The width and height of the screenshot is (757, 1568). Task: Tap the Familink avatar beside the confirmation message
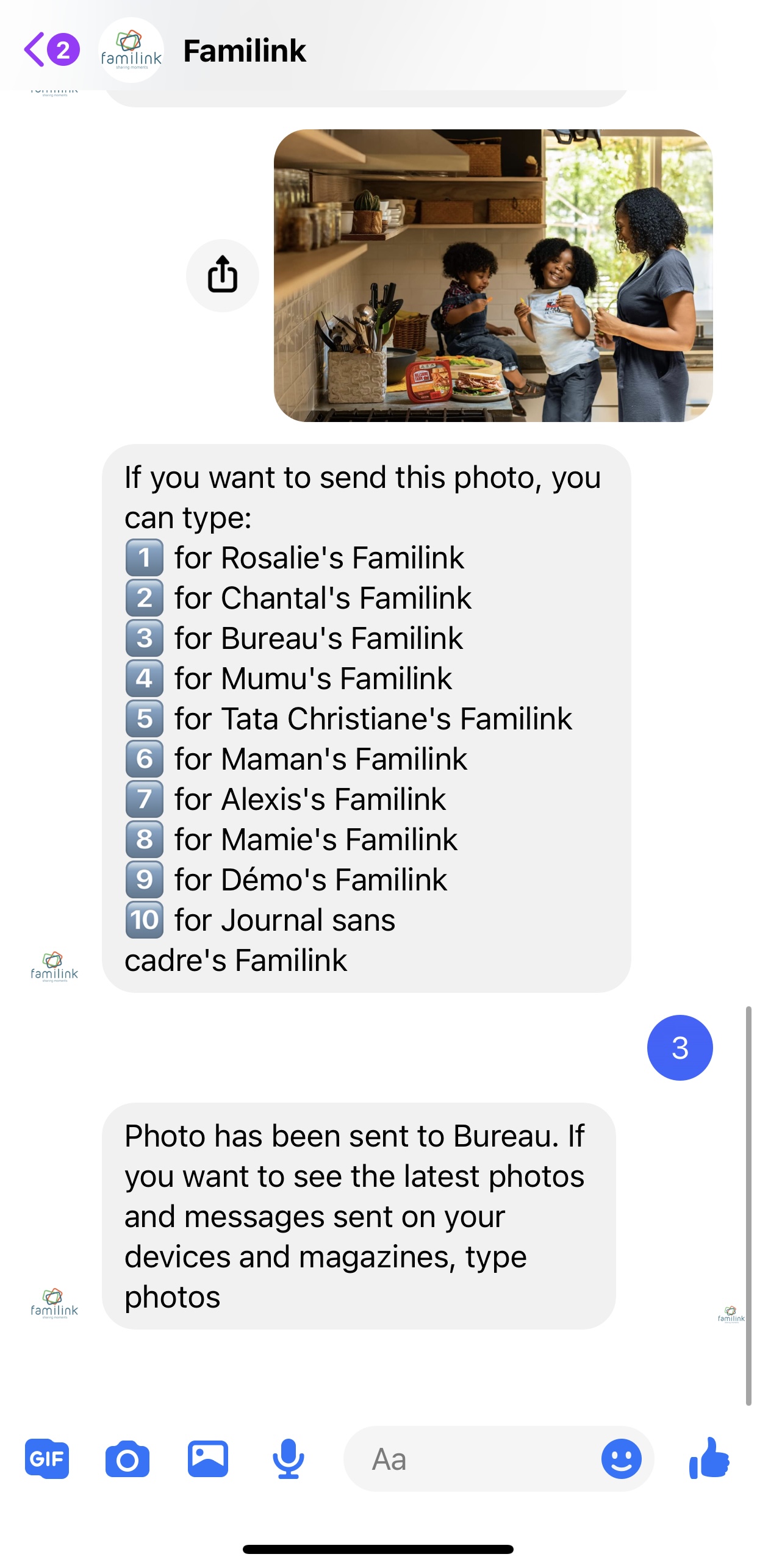click(x=54, y=1304)
